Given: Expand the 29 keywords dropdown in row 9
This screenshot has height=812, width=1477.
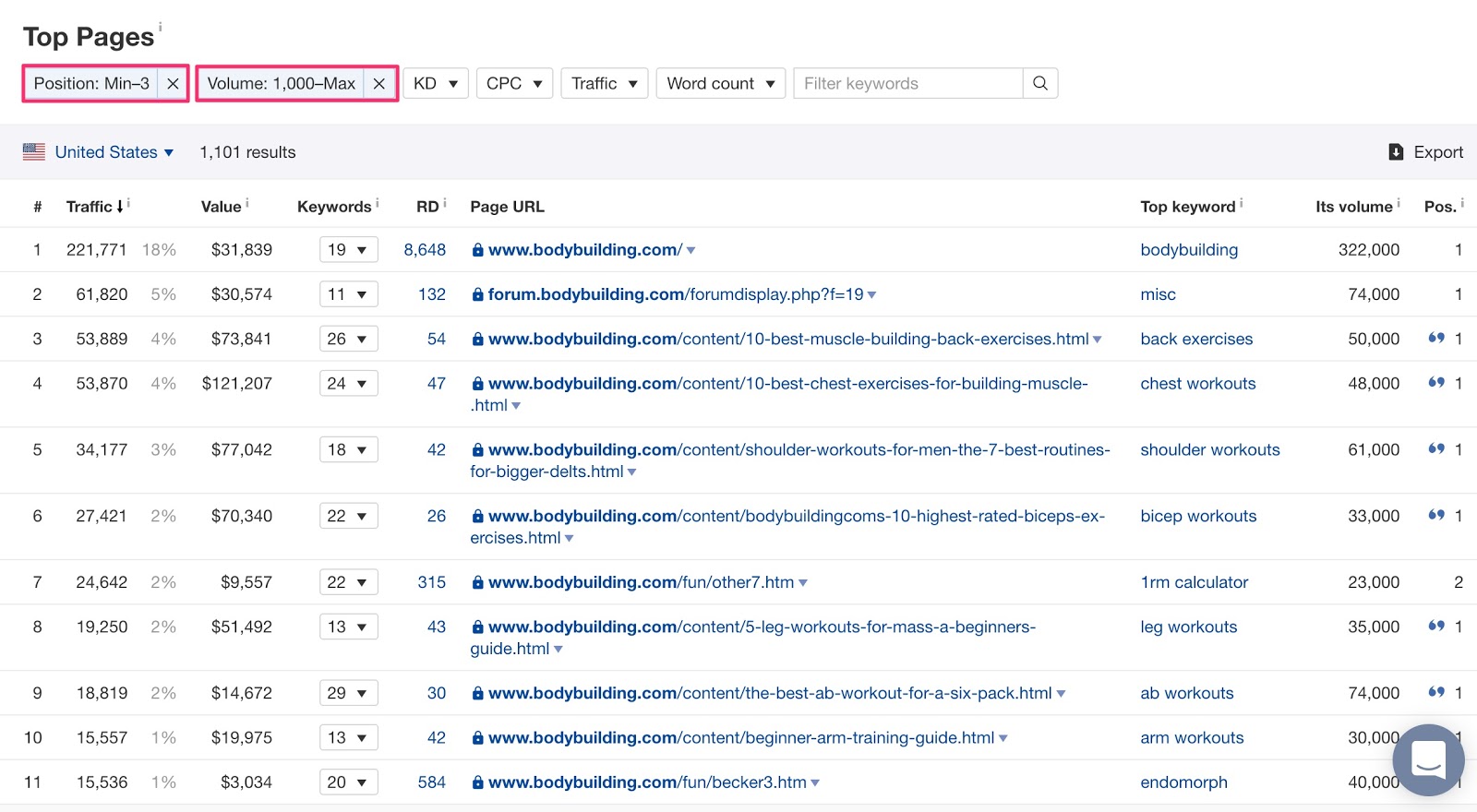Looking at the screenshot, I should [349, 693].
